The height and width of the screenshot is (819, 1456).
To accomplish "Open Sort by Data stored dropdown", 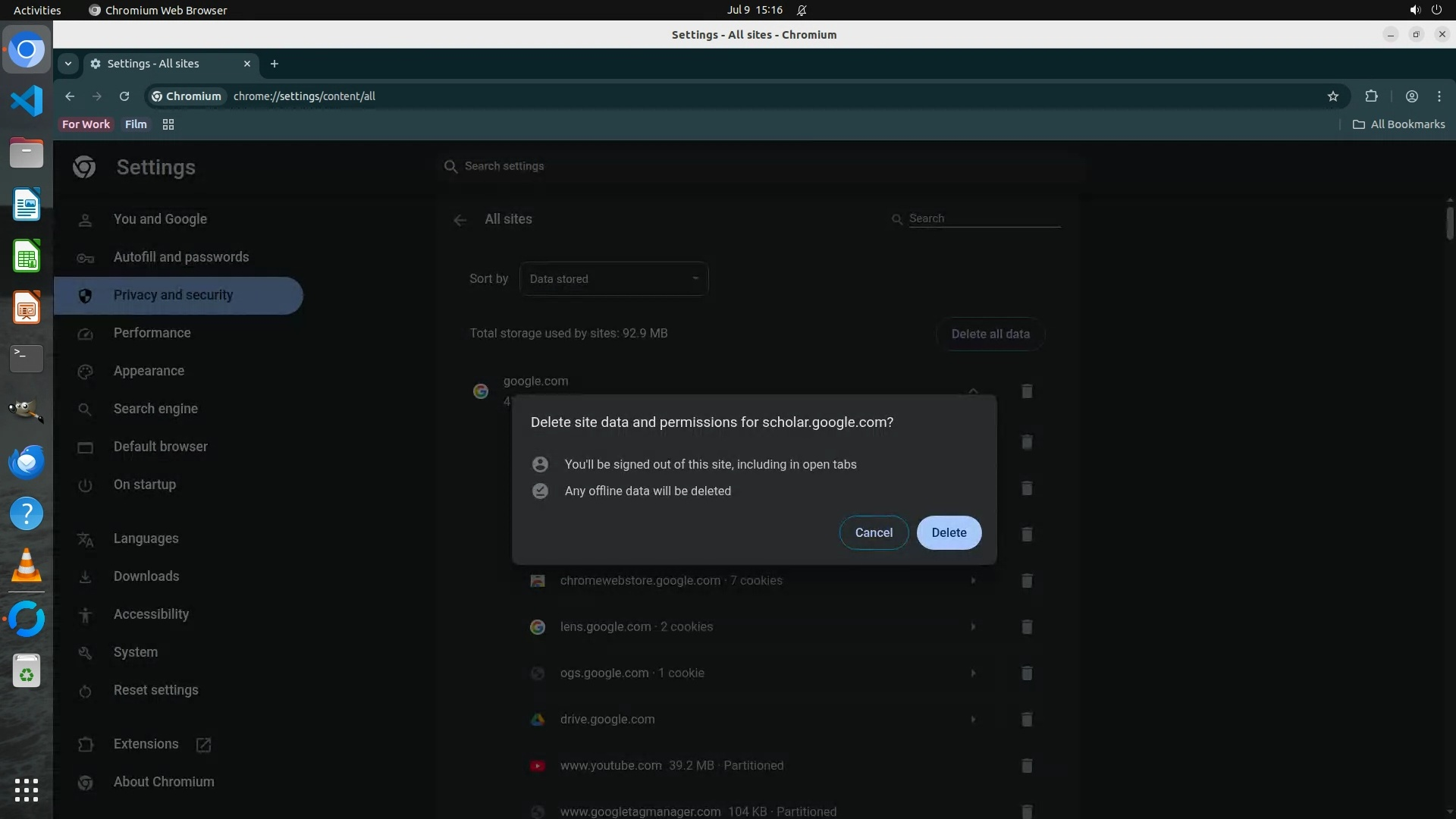I will pos(613,279).
